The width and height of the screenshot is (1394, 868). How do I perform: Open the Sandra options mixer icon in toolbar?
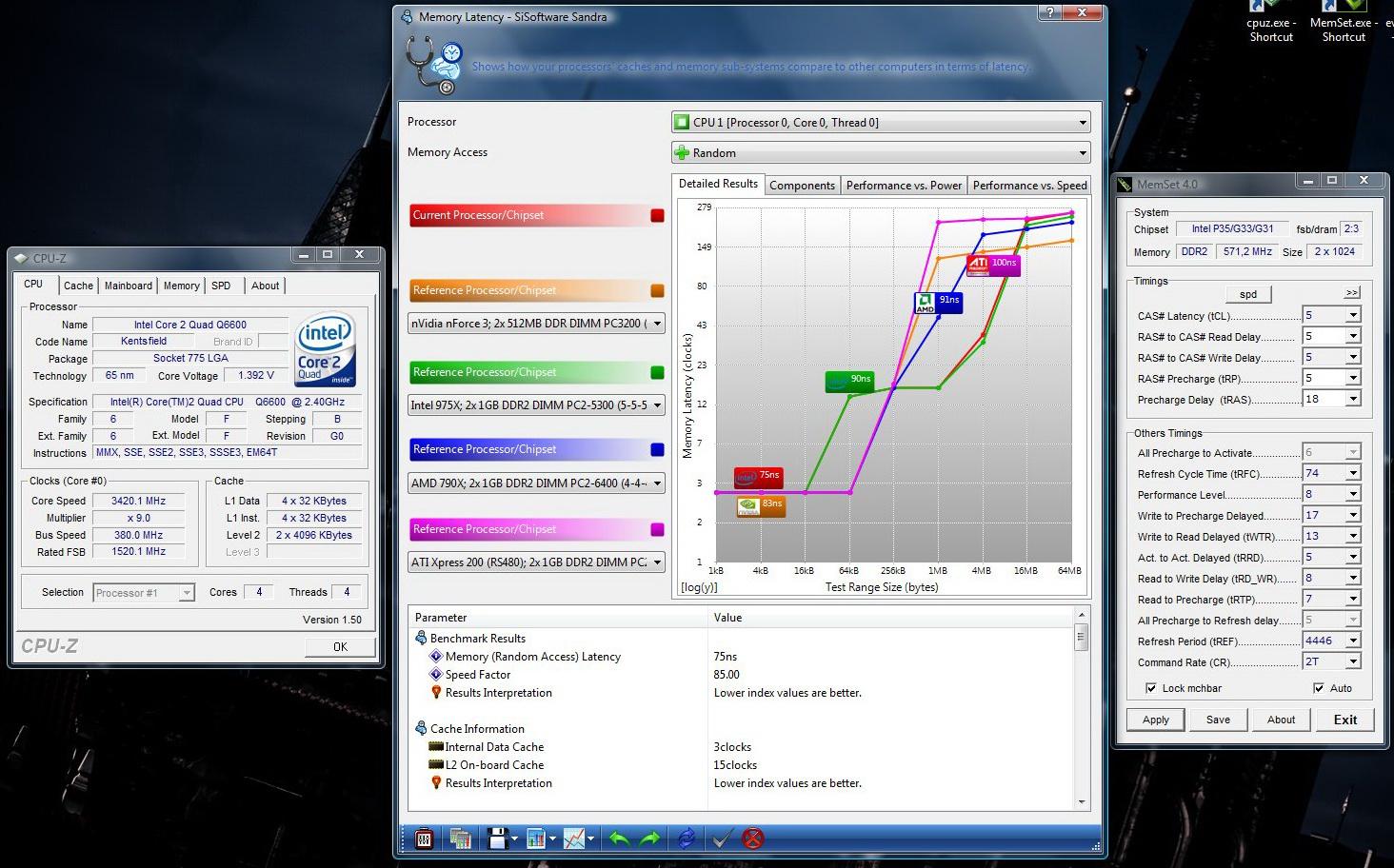pos(425,838)
